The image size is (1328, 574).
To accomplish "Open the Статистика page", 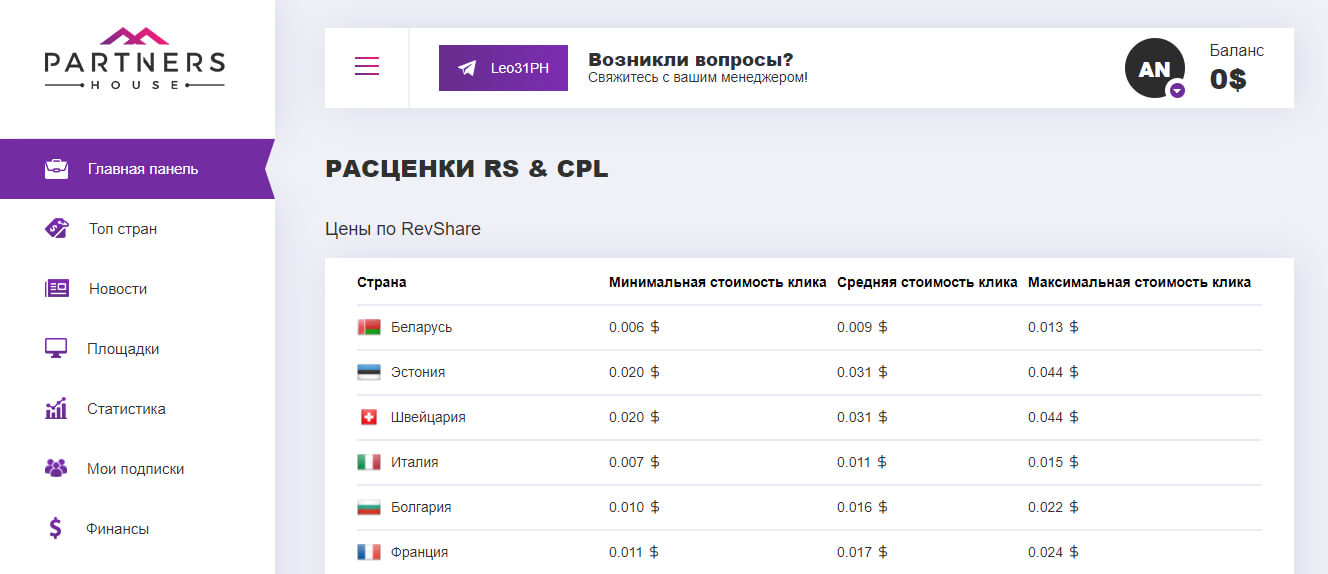I will click(126, 409).
